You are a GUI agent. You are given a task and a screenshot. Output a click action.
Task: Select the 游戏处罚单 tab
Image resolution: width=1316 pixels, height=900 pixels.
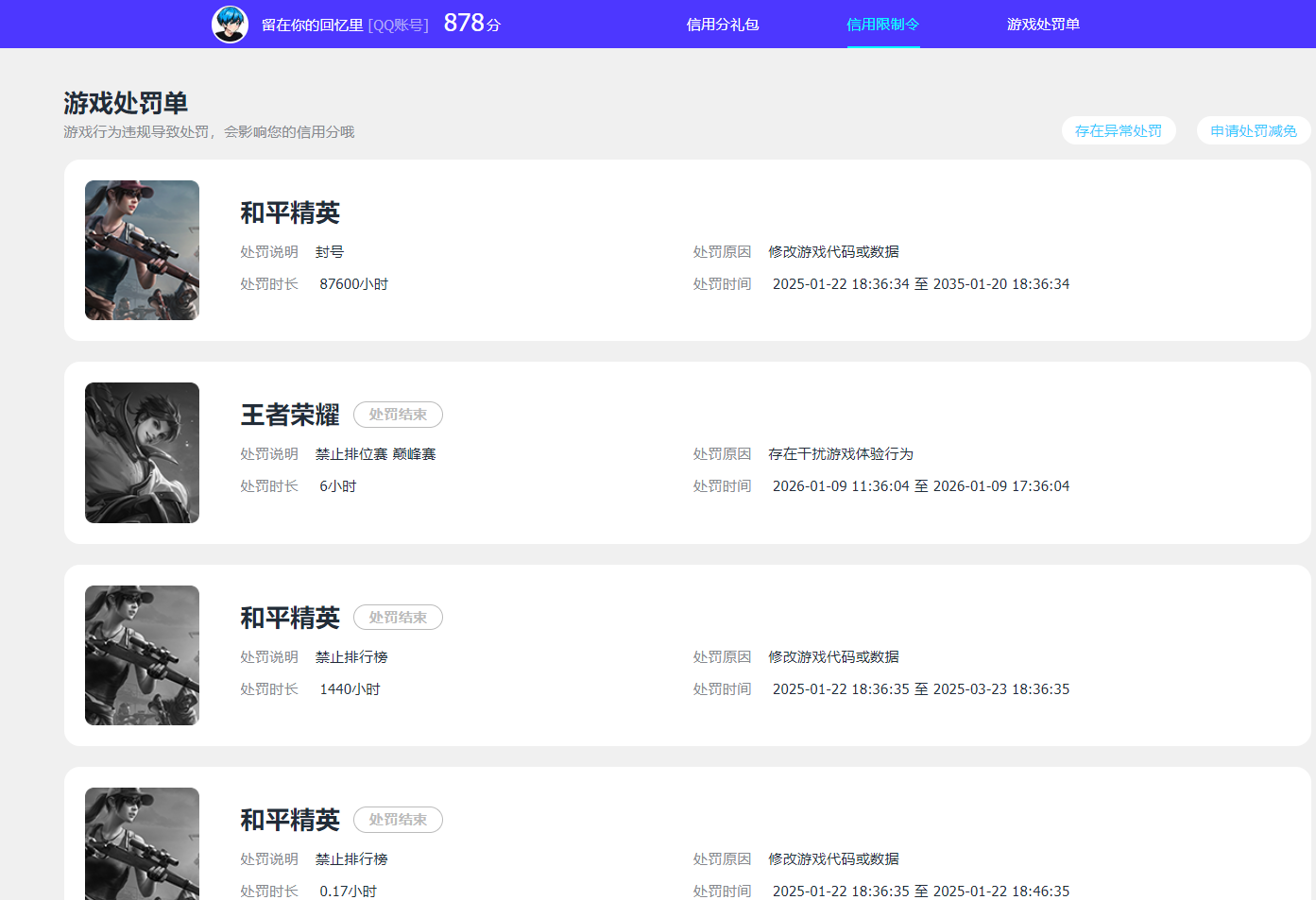pos(1043,24)
